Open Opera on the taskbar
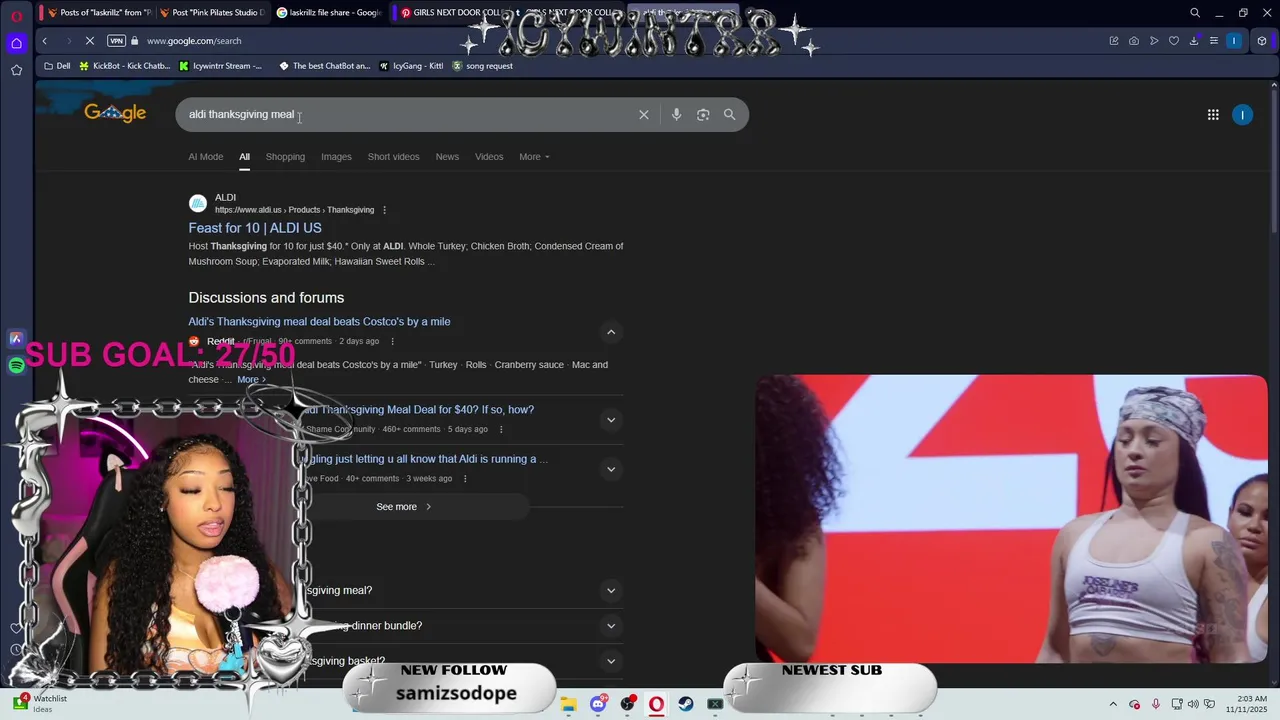The height and width of the screenshot is (720, 1280). tap(656, 704)
